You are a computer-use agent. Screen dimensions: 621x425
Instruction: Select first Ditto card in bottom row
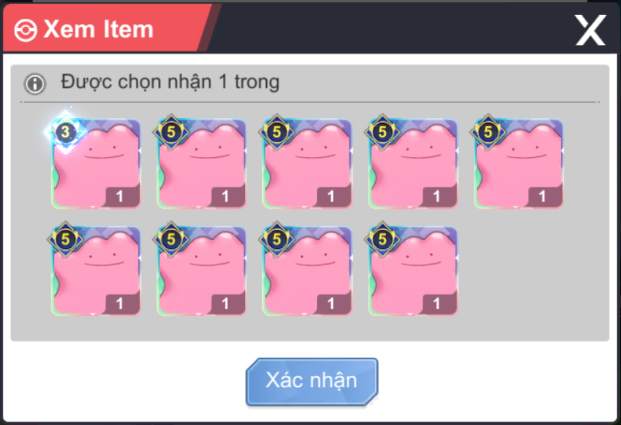(x=96, y=271)
